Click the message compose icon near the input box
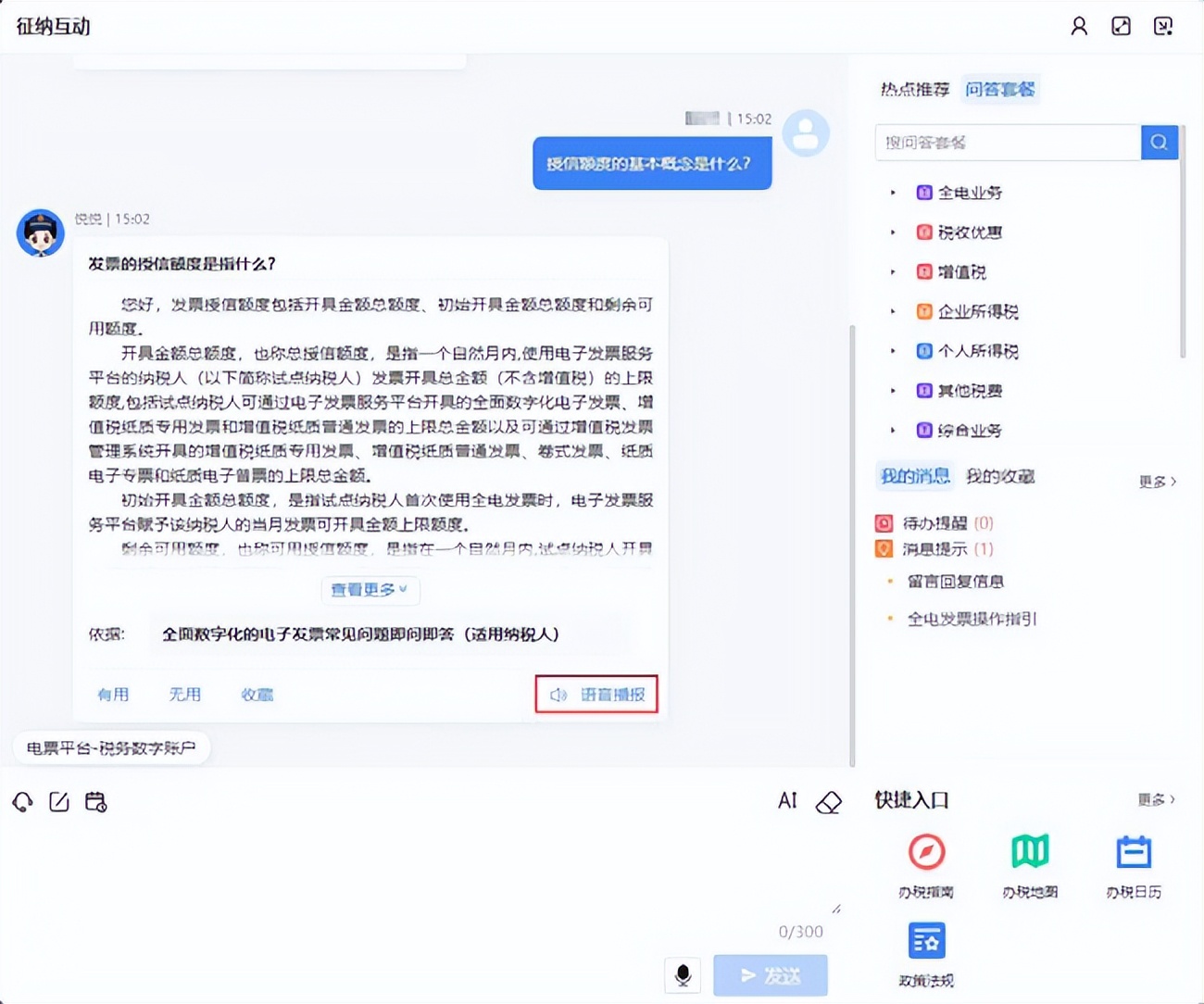 click(x=58, y=802)
